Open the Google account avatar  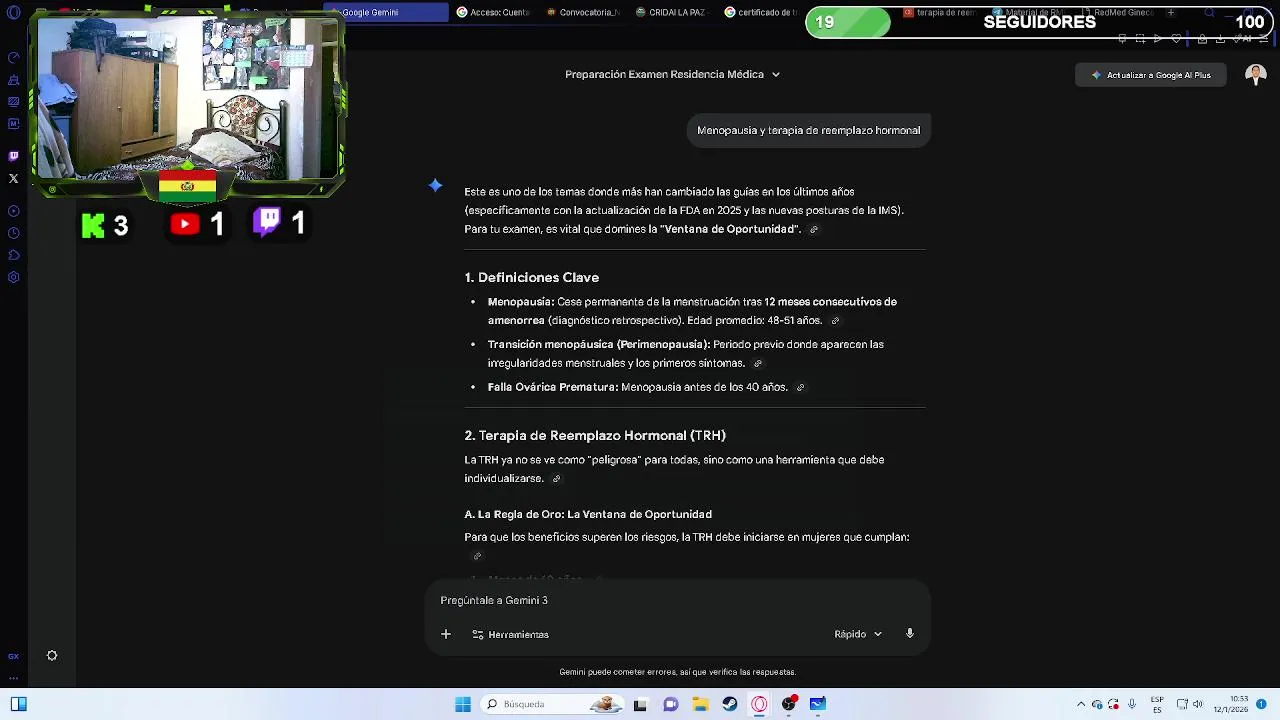[x=1256, y=75]
